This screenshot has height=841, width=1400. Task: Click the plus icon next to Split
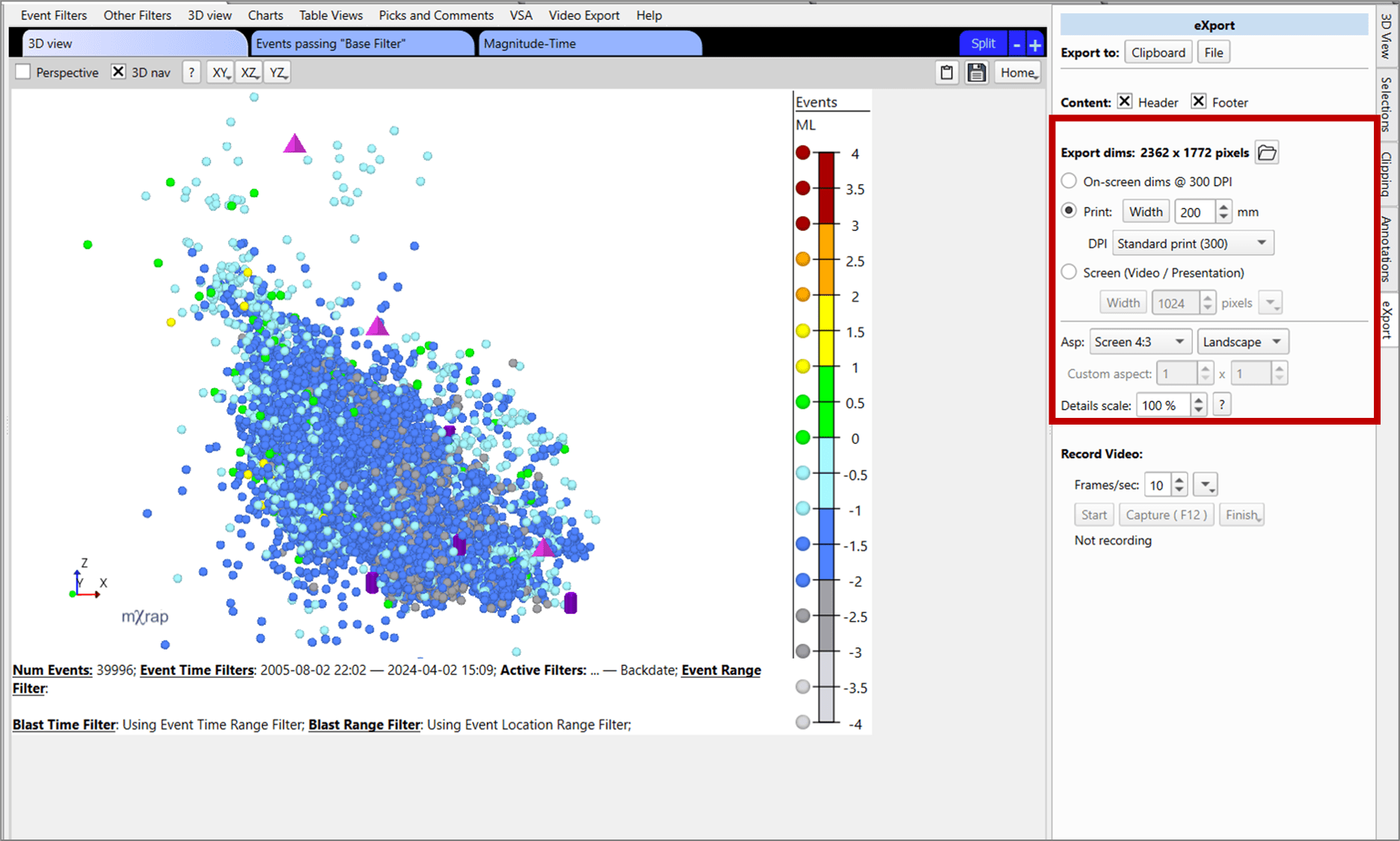(x=1035, y=44)
